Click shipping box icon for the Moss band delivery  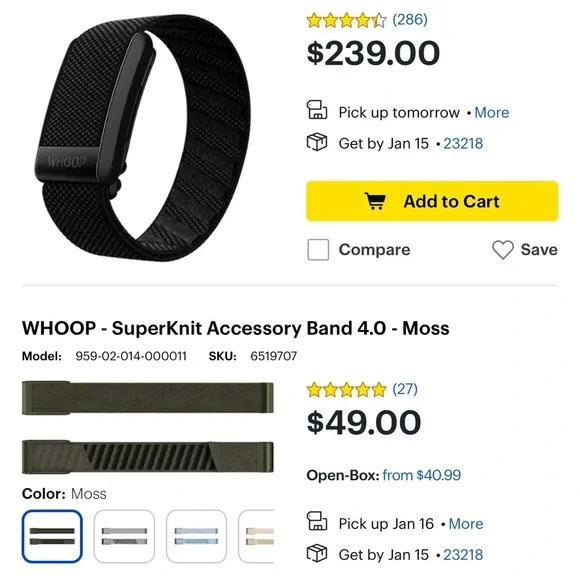[x=317, y=553]
